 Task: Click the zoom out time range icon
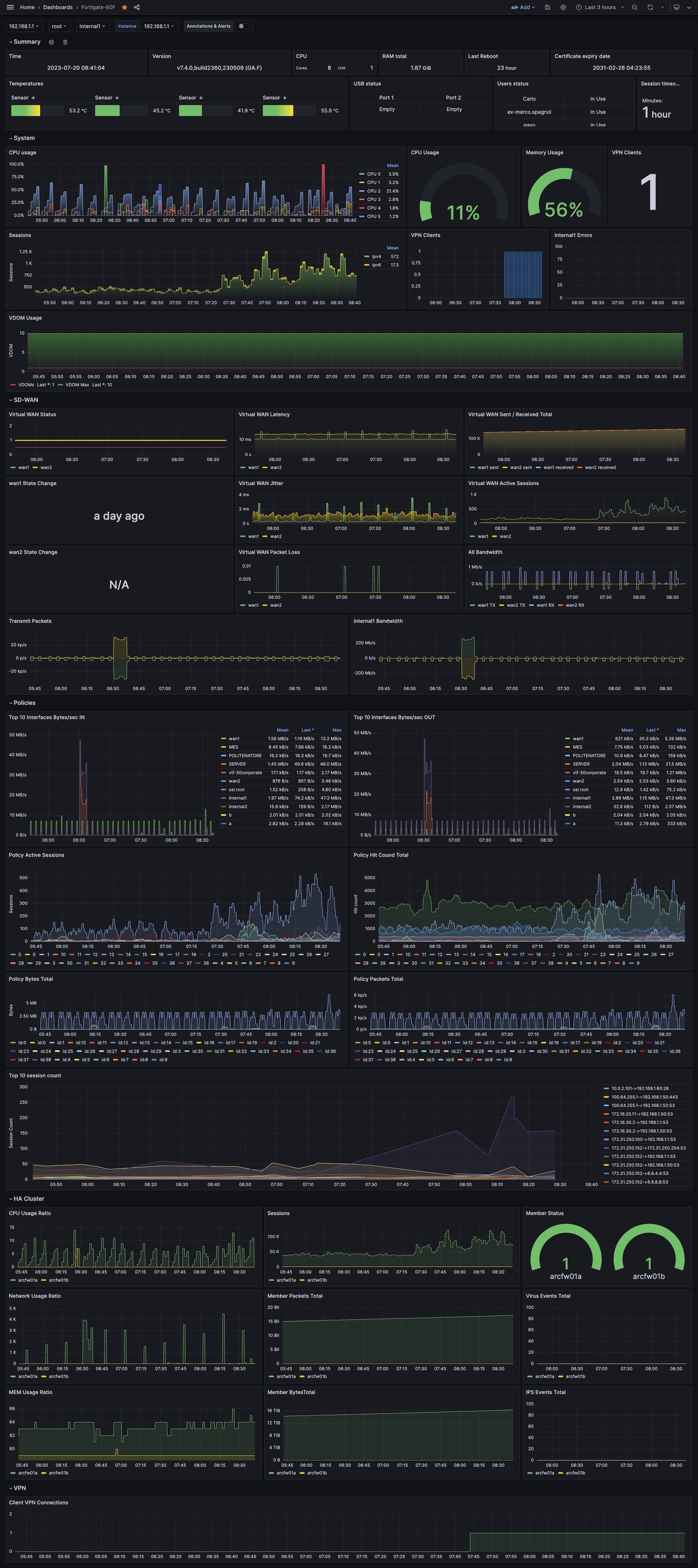635,7
